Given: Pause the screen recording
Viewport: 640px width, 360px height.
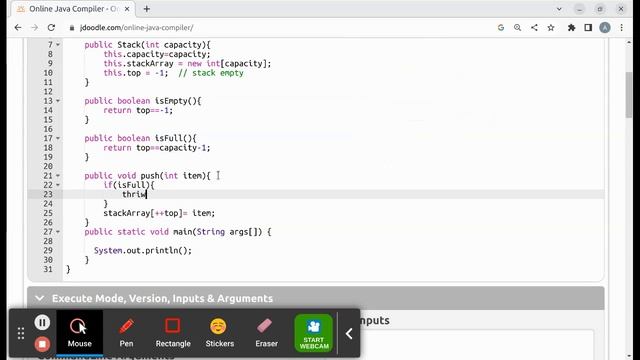Looking at the screenshot, I should pyautogui.click(x=42, y=322).
